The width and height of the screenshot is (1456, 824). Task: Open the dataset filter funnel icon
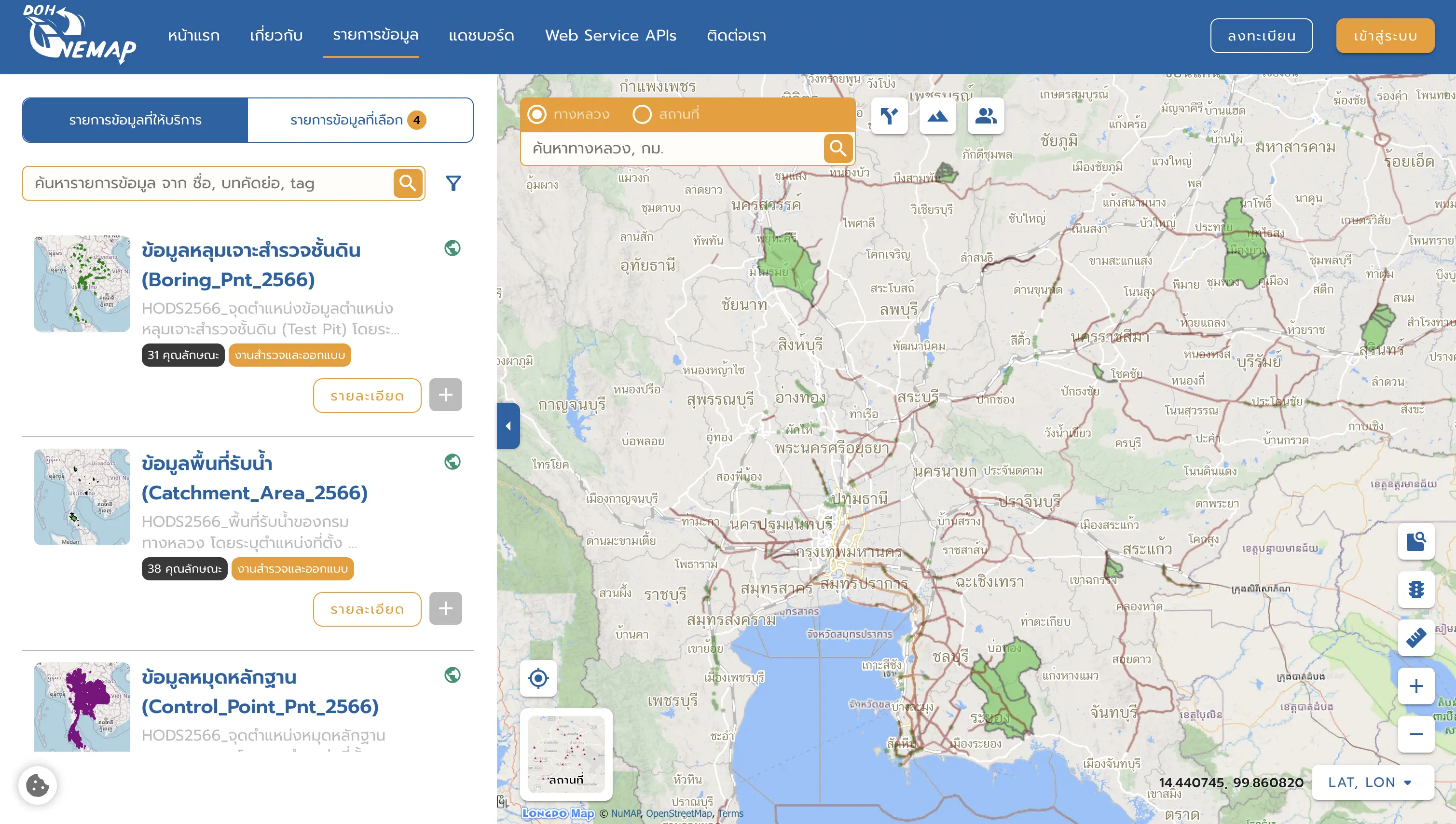pyautogui.click(x=453, y=183)
